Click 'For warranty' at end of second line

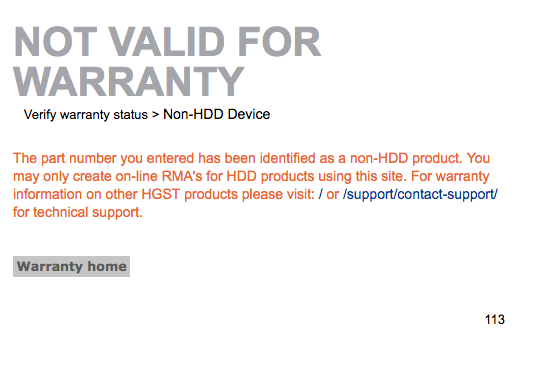click(x=450, y=176)
